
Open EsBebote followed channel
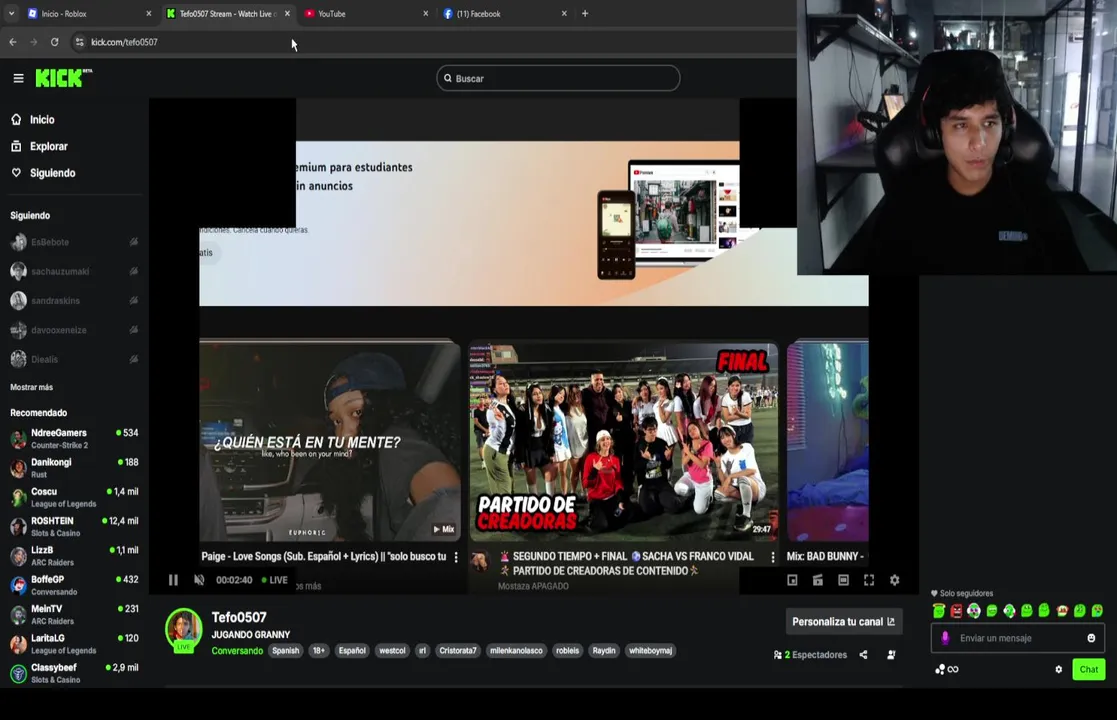point(74,242)
